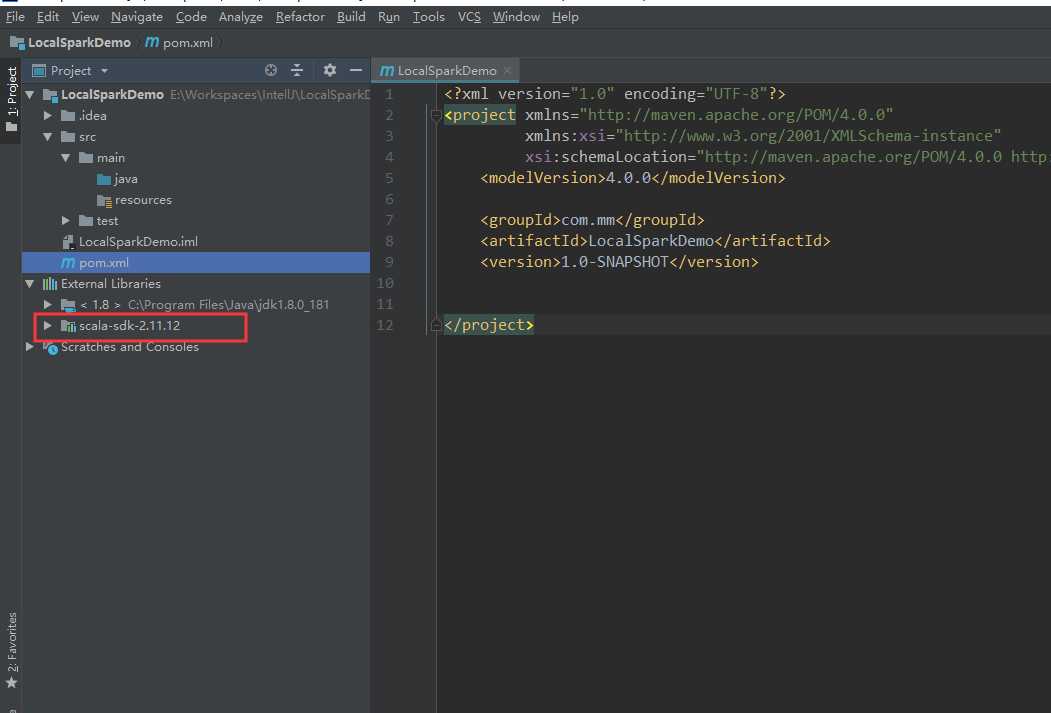Collapse the LocalSparkDemo root tree node

click(29, 94)
